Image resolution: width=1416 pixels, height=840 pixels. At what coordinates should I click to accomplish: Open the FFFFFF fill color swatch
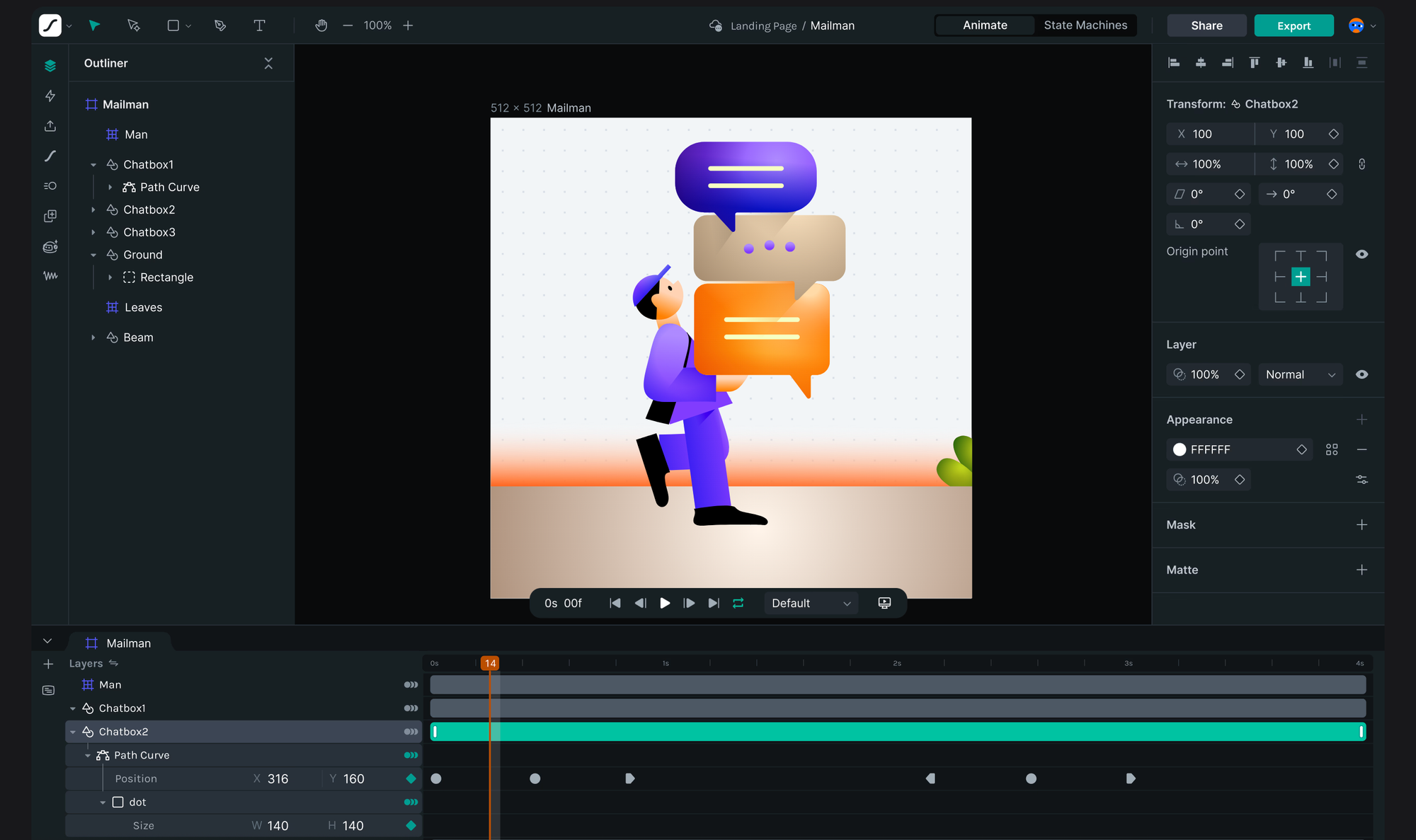1179,449
